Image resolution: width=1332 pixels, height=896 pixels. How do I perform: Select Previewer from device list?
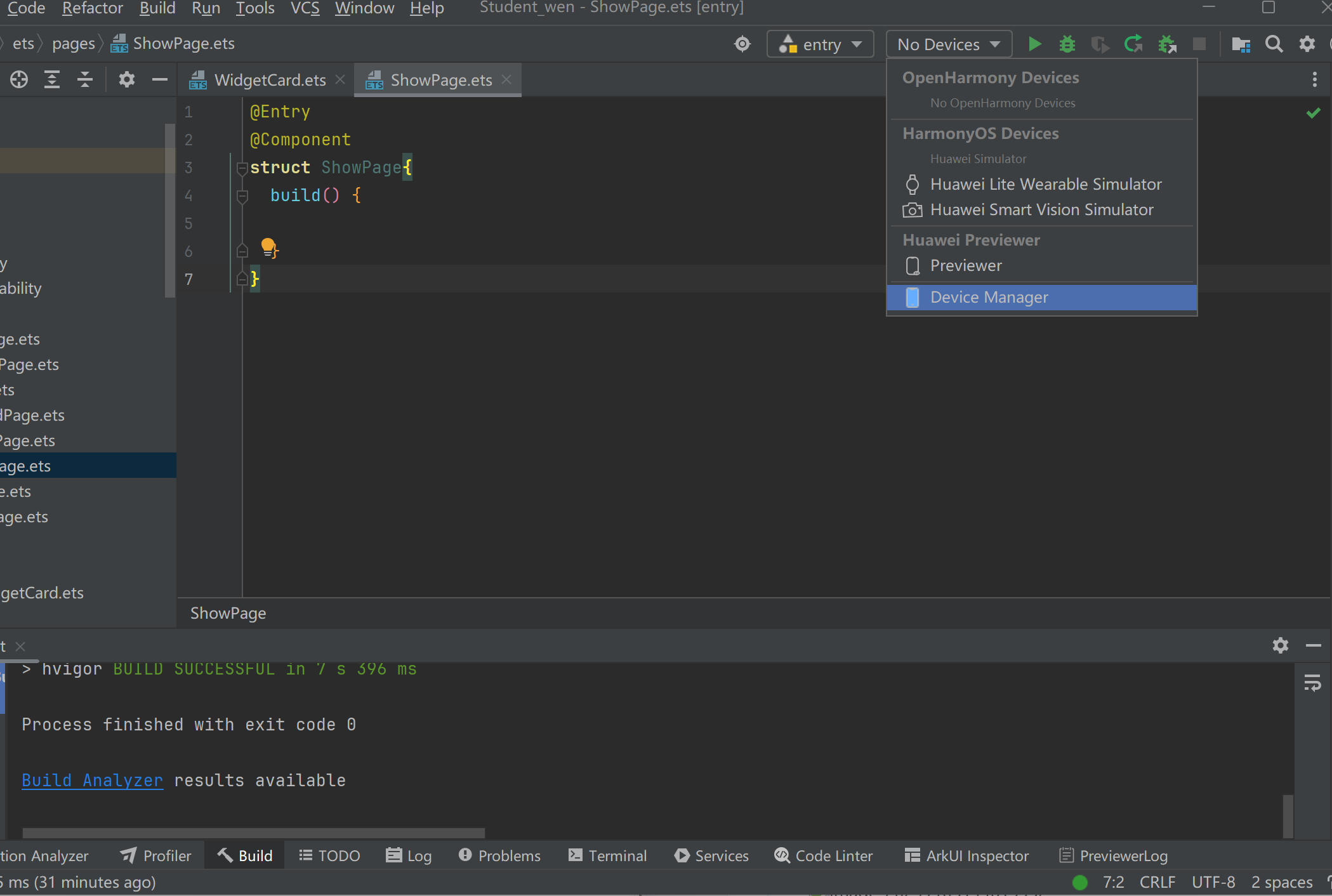(x=1041, y=265)
